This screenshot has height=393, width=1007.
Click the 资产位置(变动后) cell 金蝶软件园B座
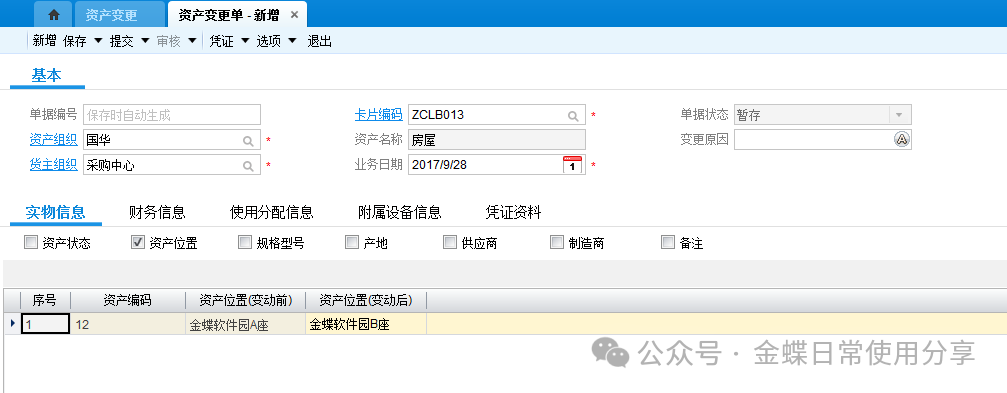click(x=366, y=324)
